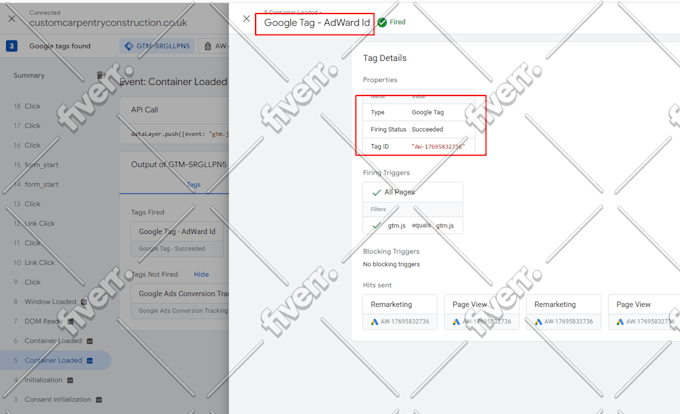
Task: Select event 10 Link Click
Action: [x=34, y=262]
